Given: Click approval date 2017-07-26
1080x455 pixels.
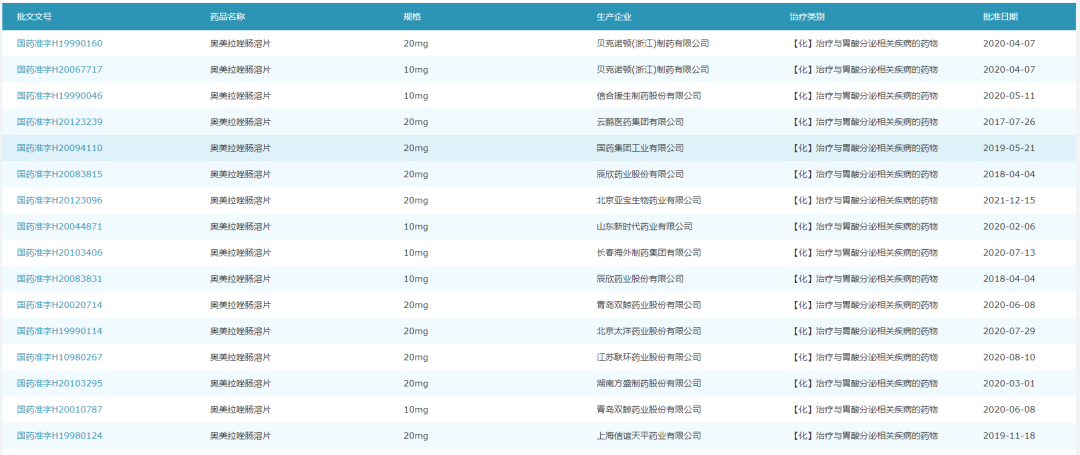Looking at the screenshot, I should tap(1009, 122).
